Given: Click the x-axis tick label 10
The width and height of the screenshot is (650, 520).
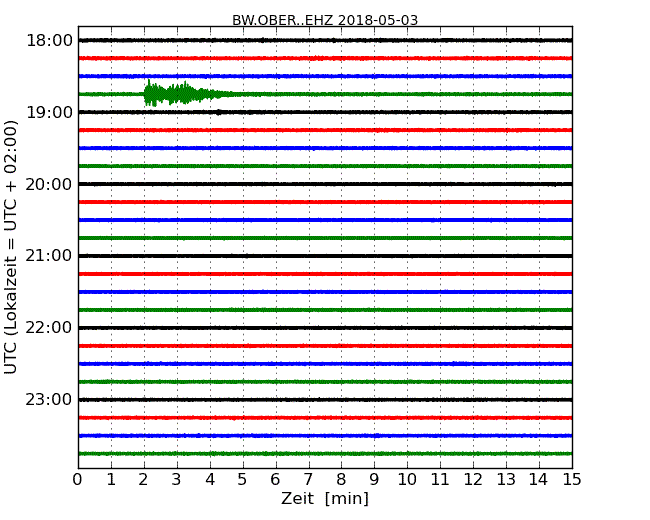Looking at the screenshot, I should [407, 480].
